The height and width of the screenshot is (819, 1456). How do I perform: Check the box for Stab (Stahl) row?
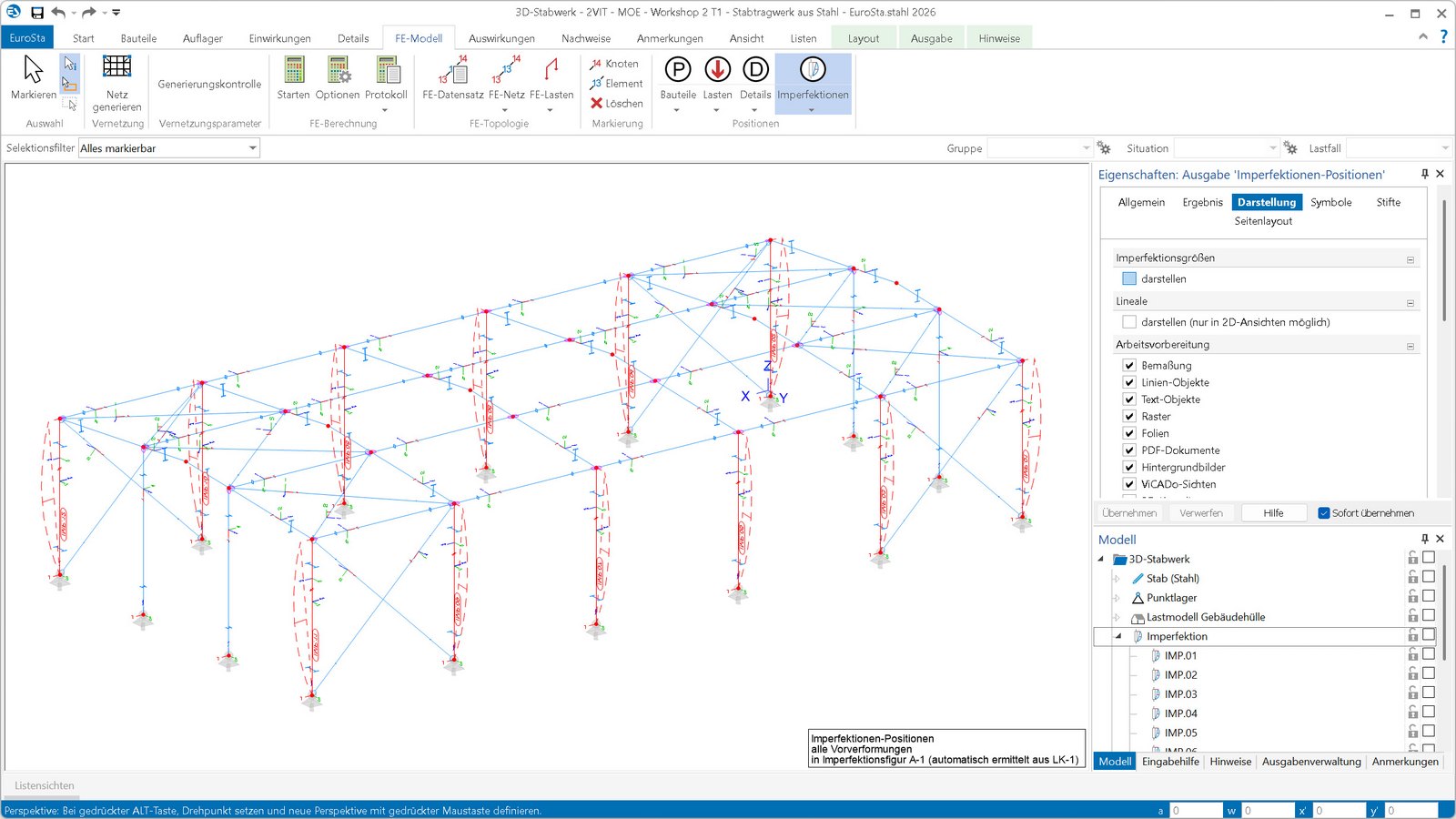tap(1429, 577)
